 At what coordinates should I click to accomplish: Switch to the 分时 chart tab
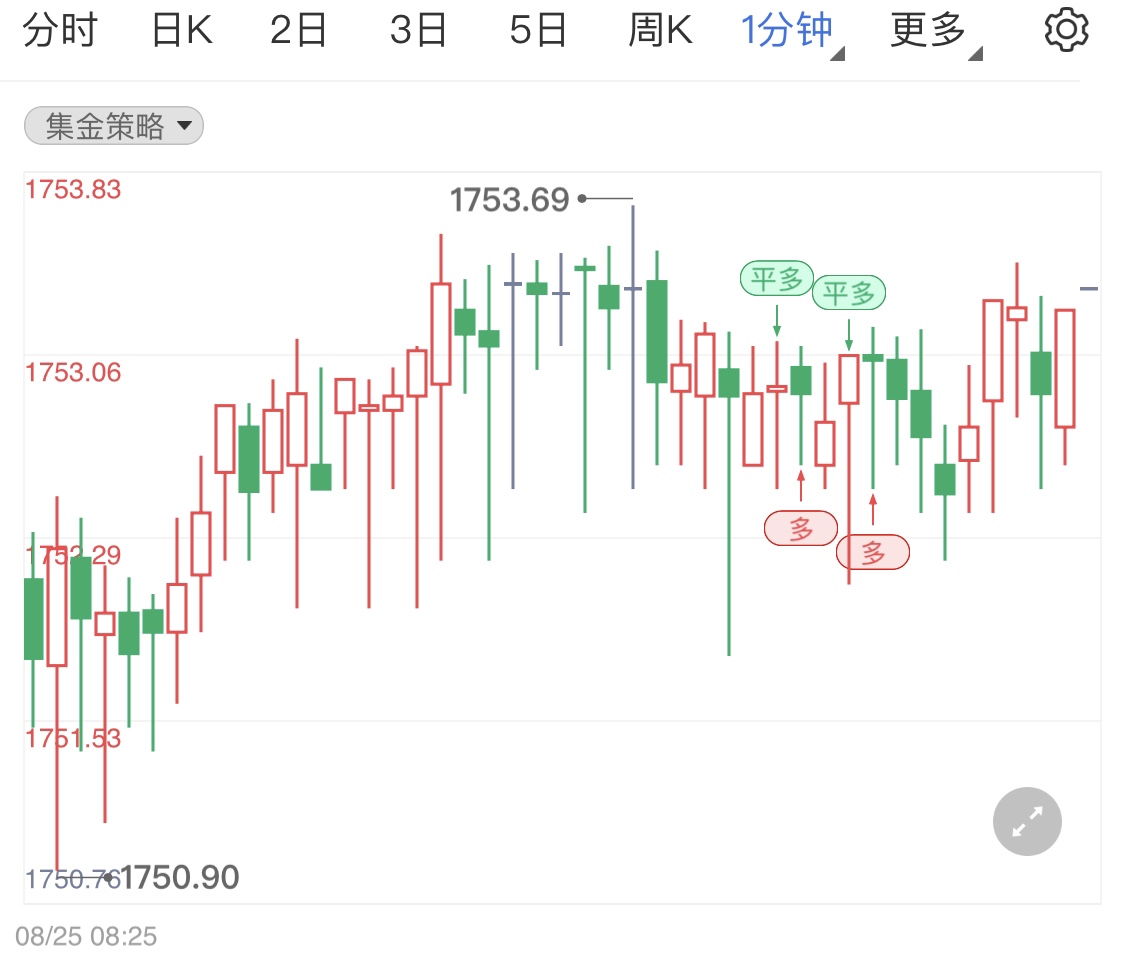60,29
